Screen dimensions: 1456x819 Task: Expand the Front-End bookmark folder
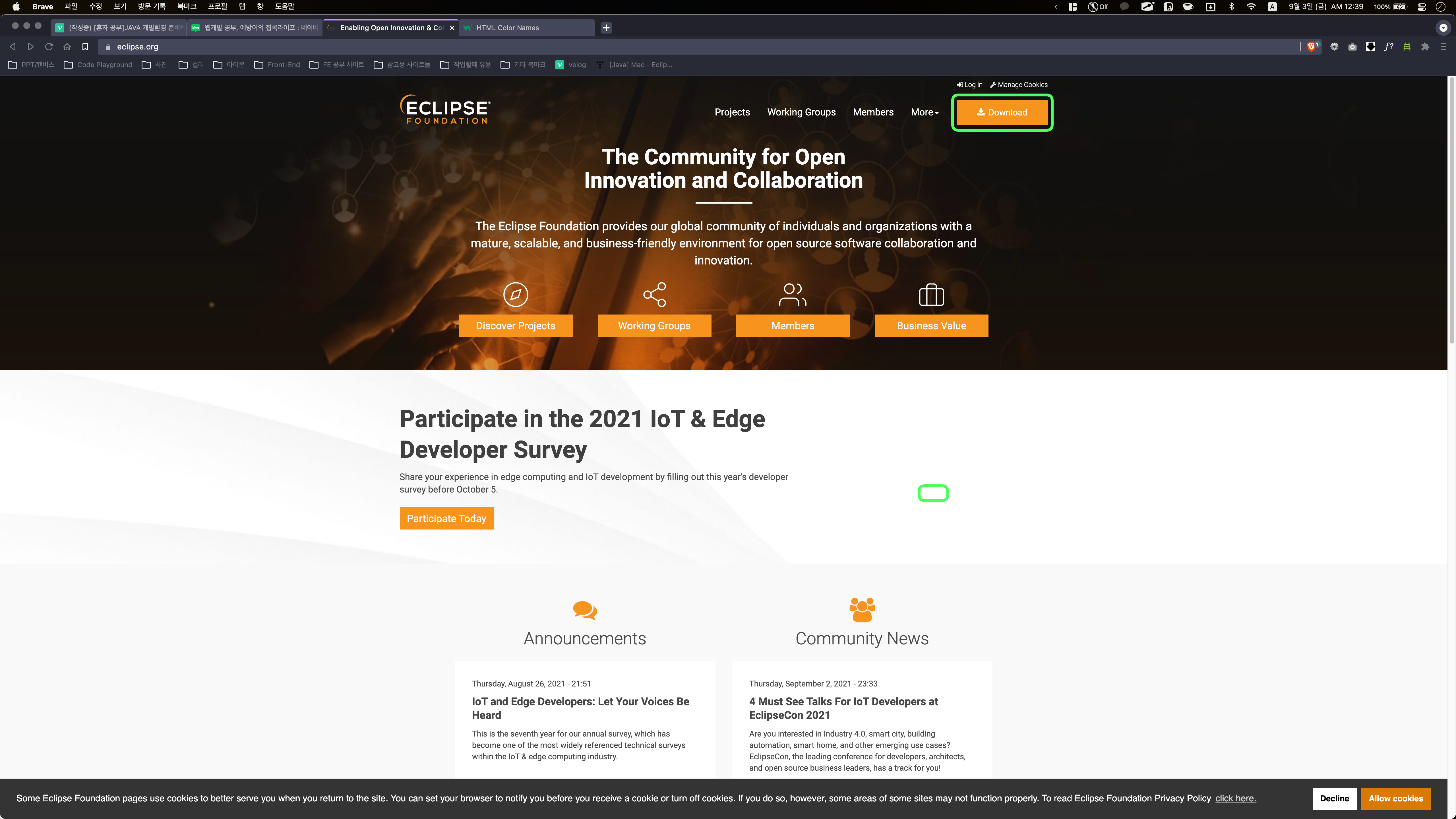(277, 65)
